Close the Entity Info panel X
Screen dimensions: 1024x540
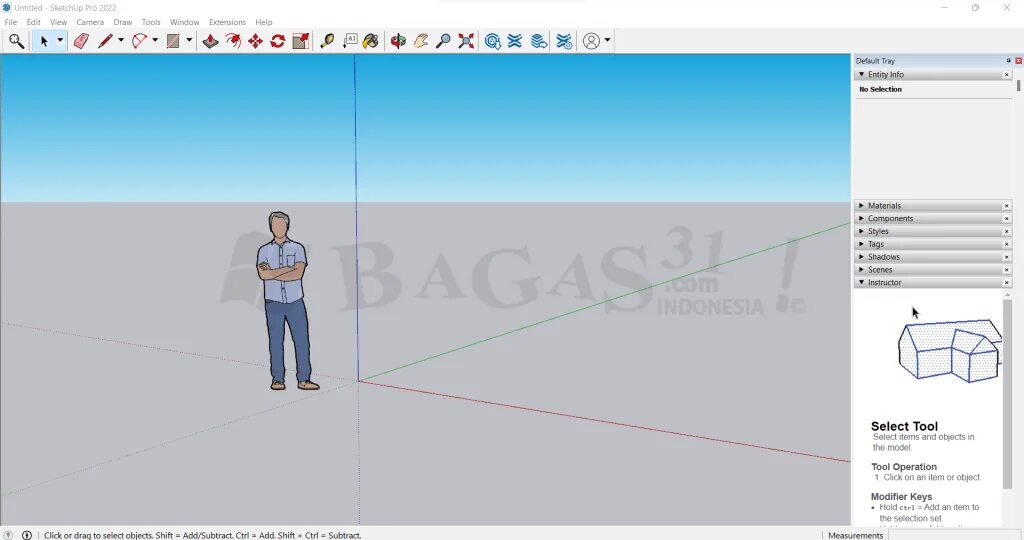pyautogui.click(x=1006, y=75)
